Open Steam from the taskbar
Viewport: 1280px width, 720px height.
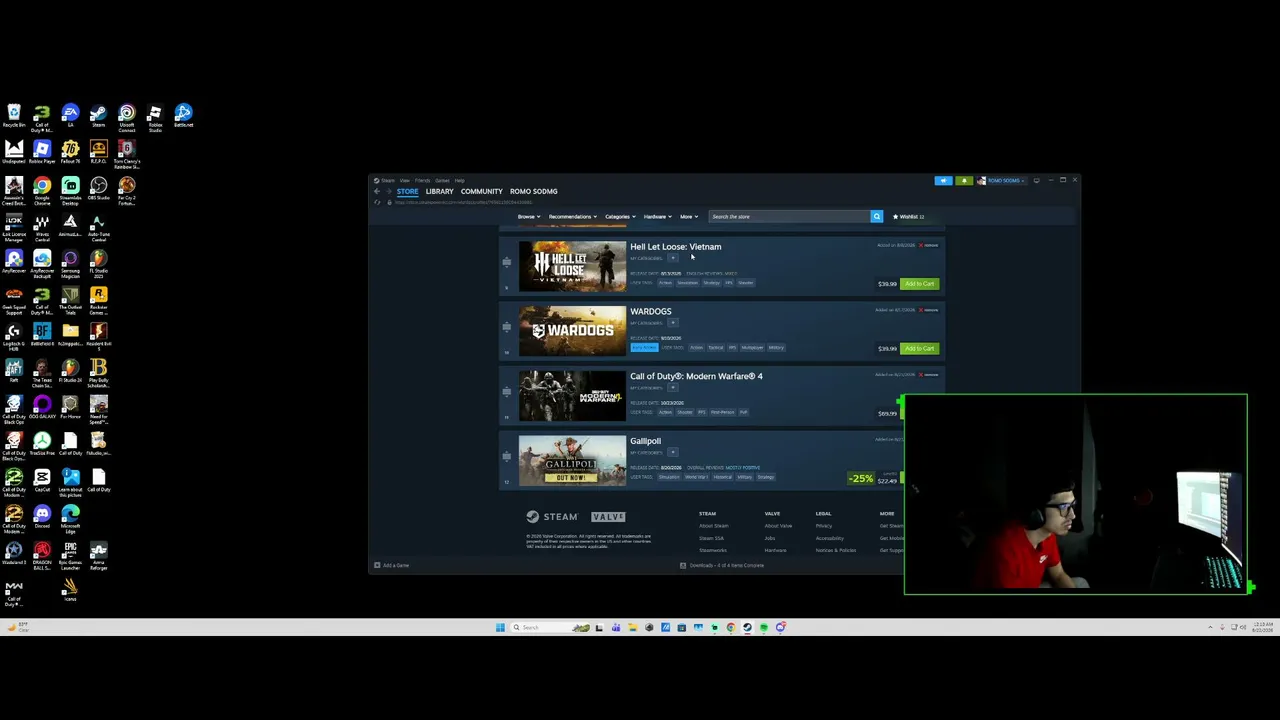[747, 628]
